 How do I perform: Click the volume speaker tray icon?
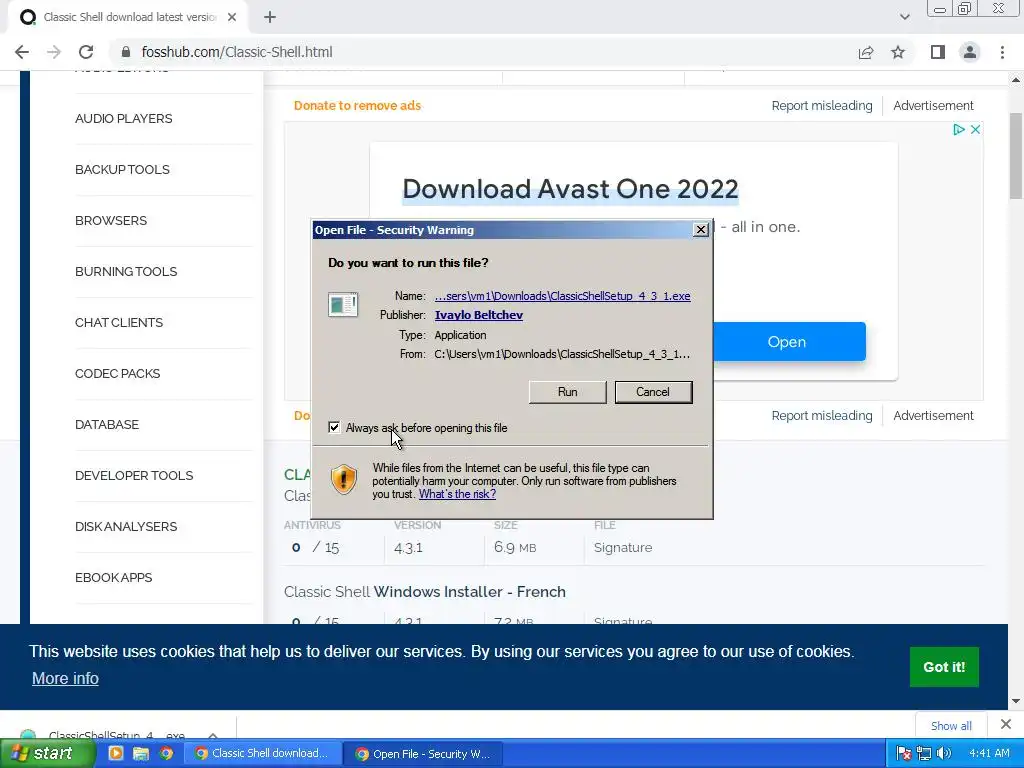click(x=944, y=754)
